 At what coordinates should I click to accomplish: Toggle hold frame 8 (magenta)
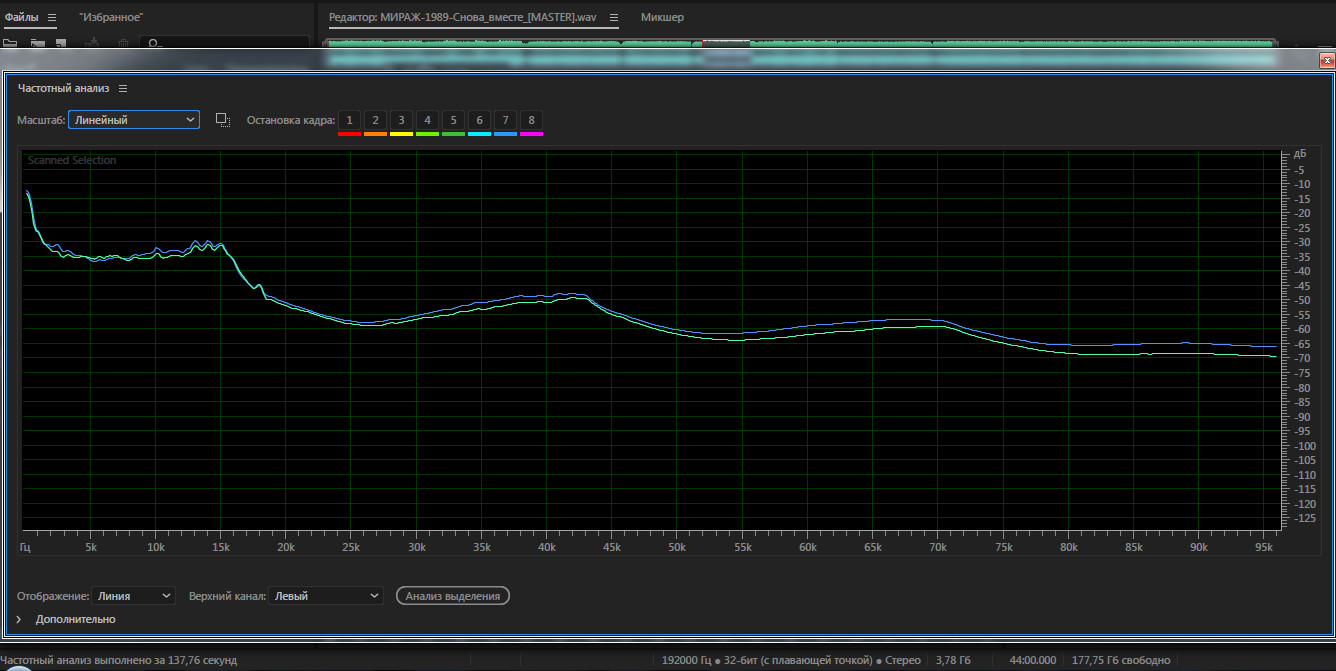(x=531, y=121)
